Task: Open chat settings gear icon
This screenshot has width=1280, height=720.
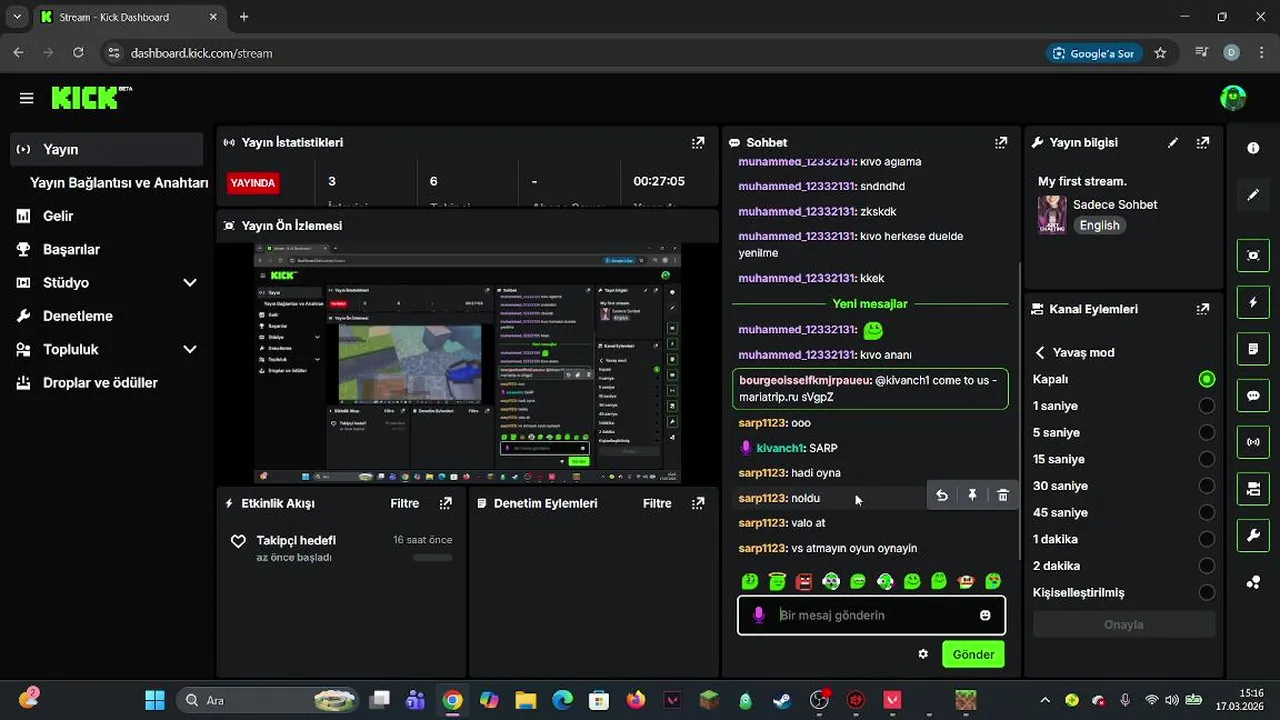Action: (923, 654)
